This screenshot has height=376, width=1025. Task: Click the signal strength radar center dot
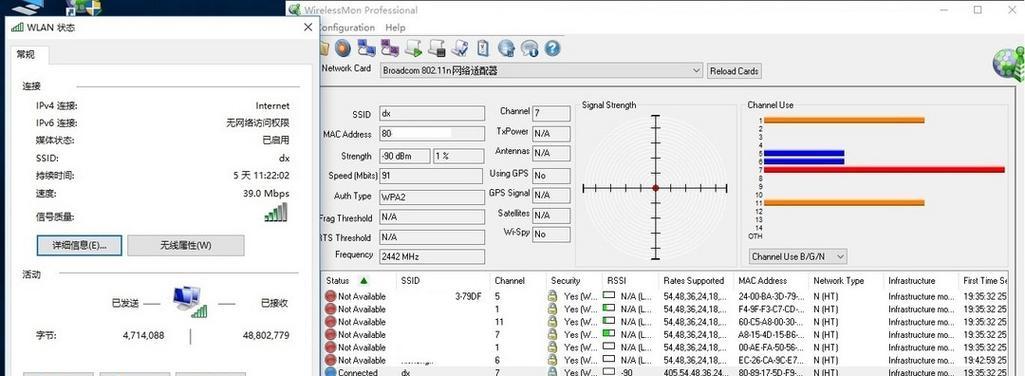click(655, 188)
